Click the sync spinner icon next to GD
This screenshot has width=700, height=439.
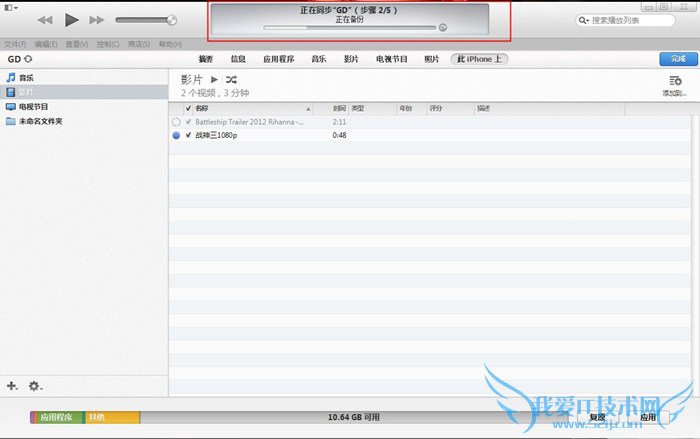[28, 59]
